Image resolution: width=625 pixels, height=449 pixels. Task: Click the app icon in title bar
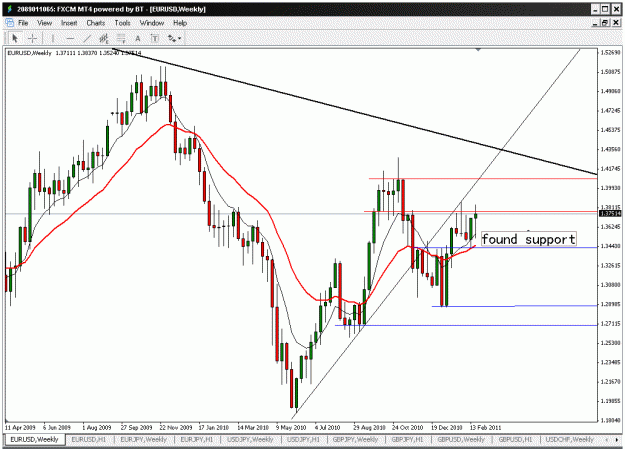click(x=9, y=9)
